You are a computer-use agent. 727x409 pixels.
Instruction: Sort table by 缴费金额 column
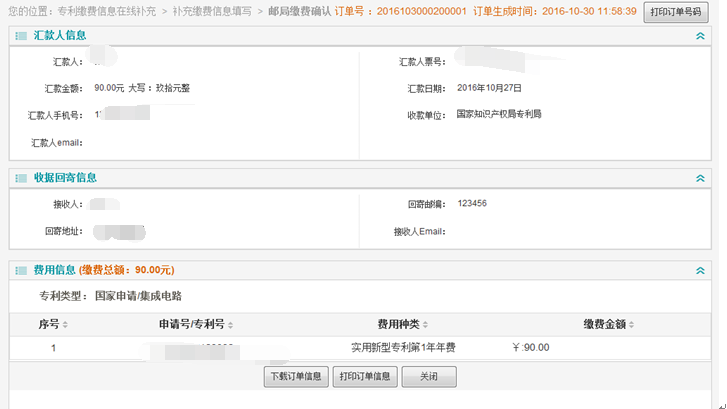point(631,325)
